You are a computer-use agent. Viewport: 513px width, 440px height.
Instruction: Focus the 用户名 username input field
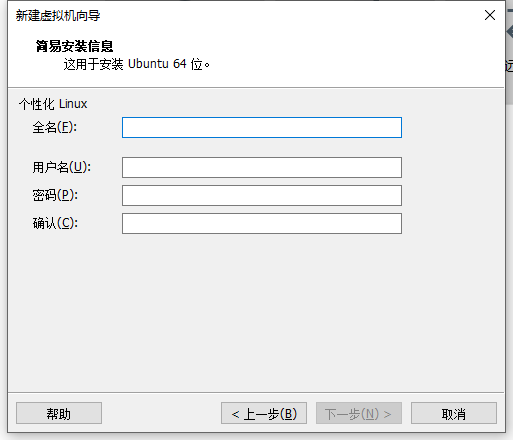(262, 167)
